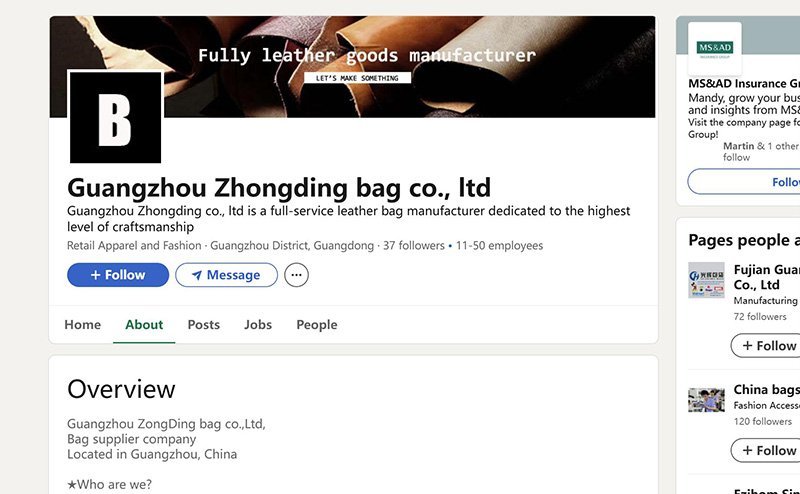Click the Fujian company logo thumbnail
Image resolution: width=800 pixels, height=494 pixels.
[706, 280]
